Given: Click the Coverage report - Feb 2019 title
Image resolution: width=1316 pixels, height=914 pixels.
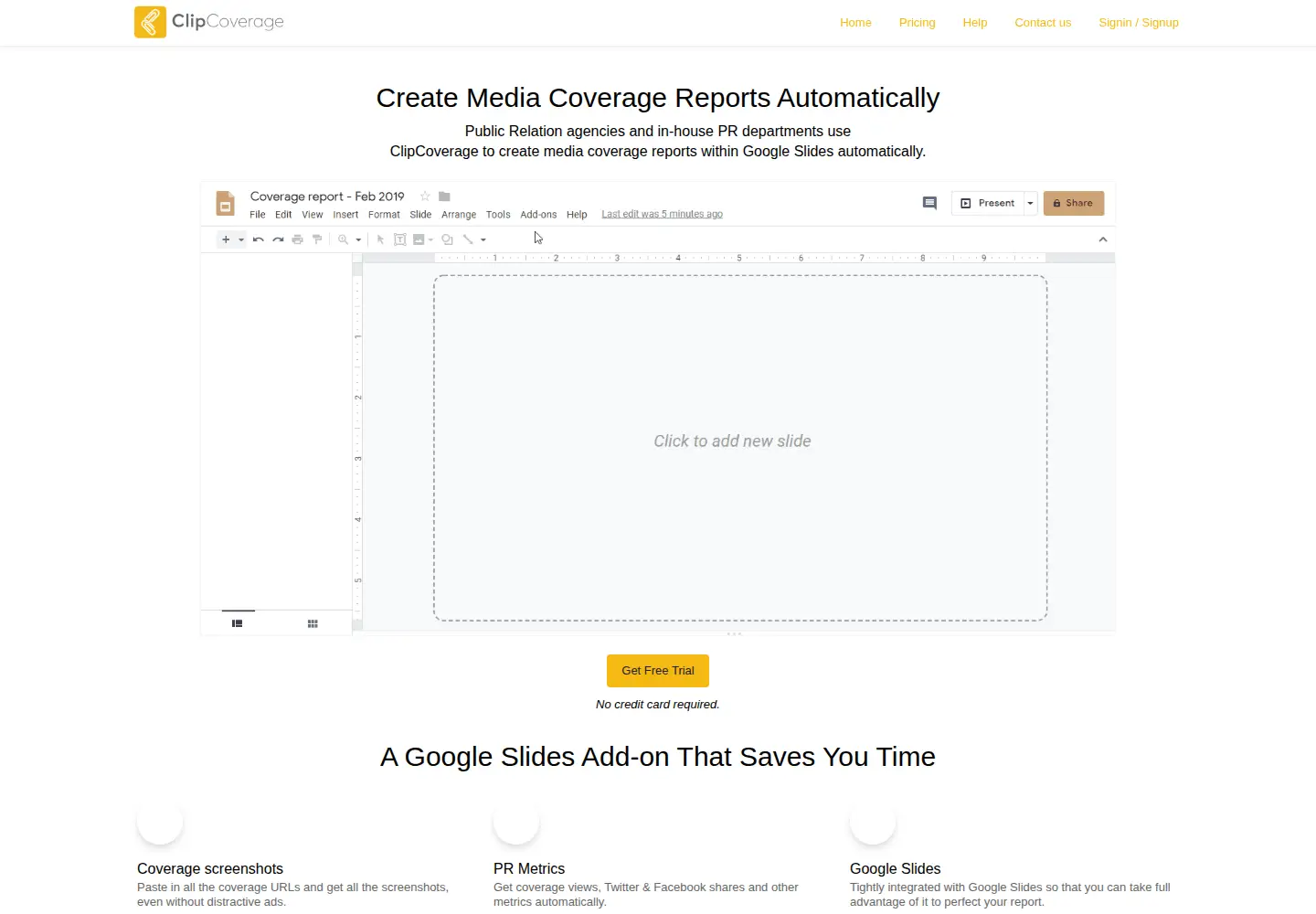Looking at the screenshot, I should [327, 197].
